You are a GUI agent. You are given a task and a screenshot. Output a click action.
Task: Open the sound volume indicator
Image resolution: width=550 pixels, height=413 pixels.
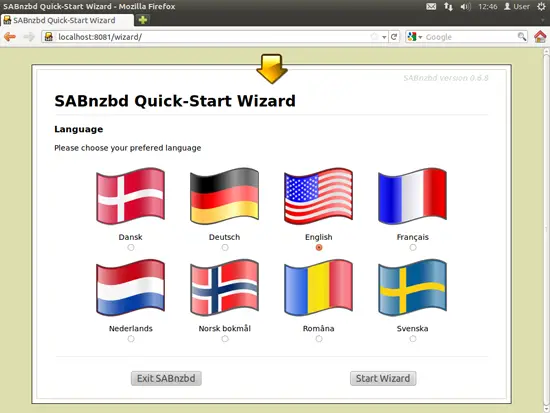click(465, 6)
